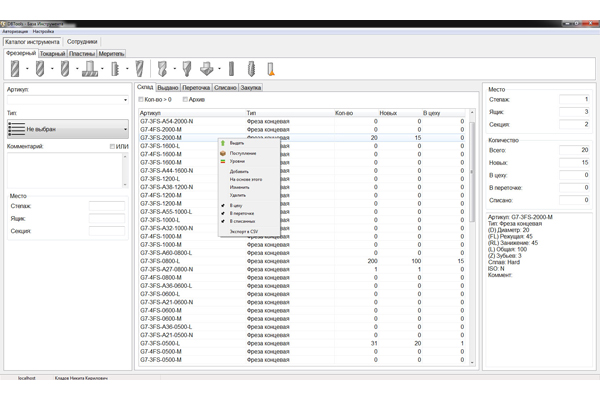Open the Списано tab

225,88
